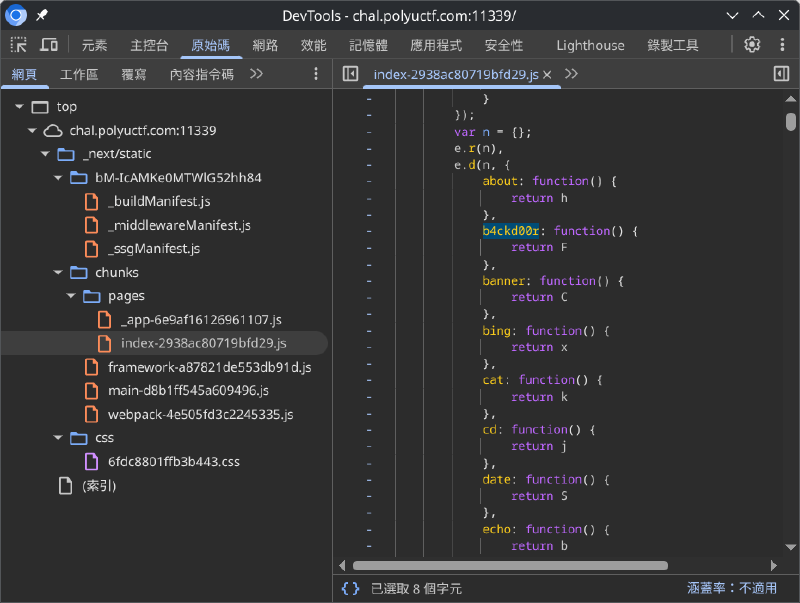Open the file tree more options menu
800x603 pixels.
316,74
